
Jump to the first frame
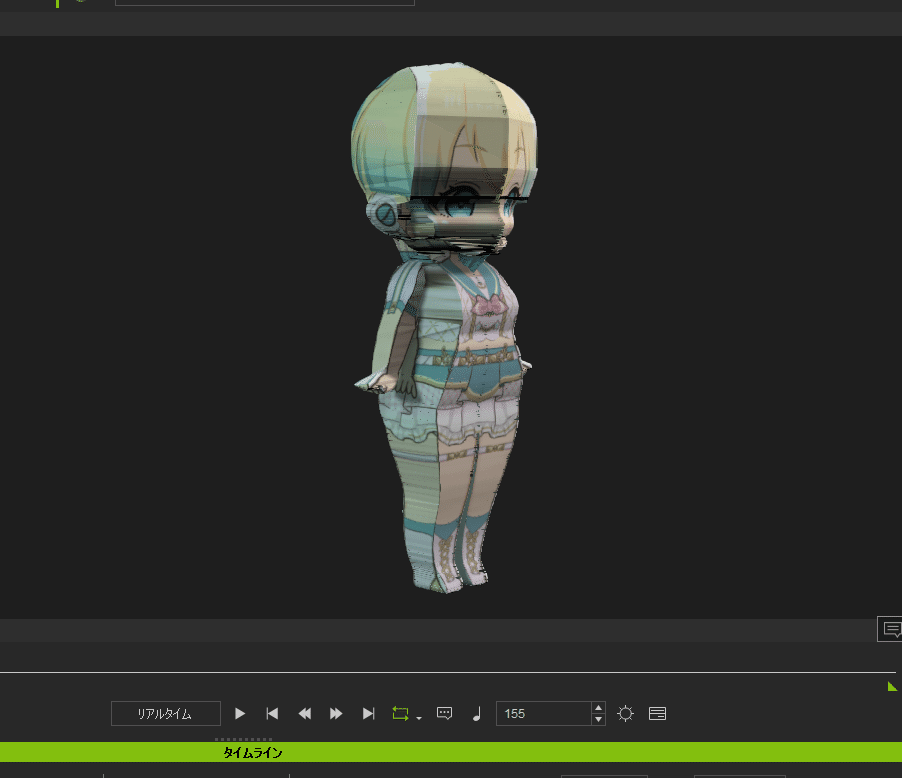(x=272, y=714)
